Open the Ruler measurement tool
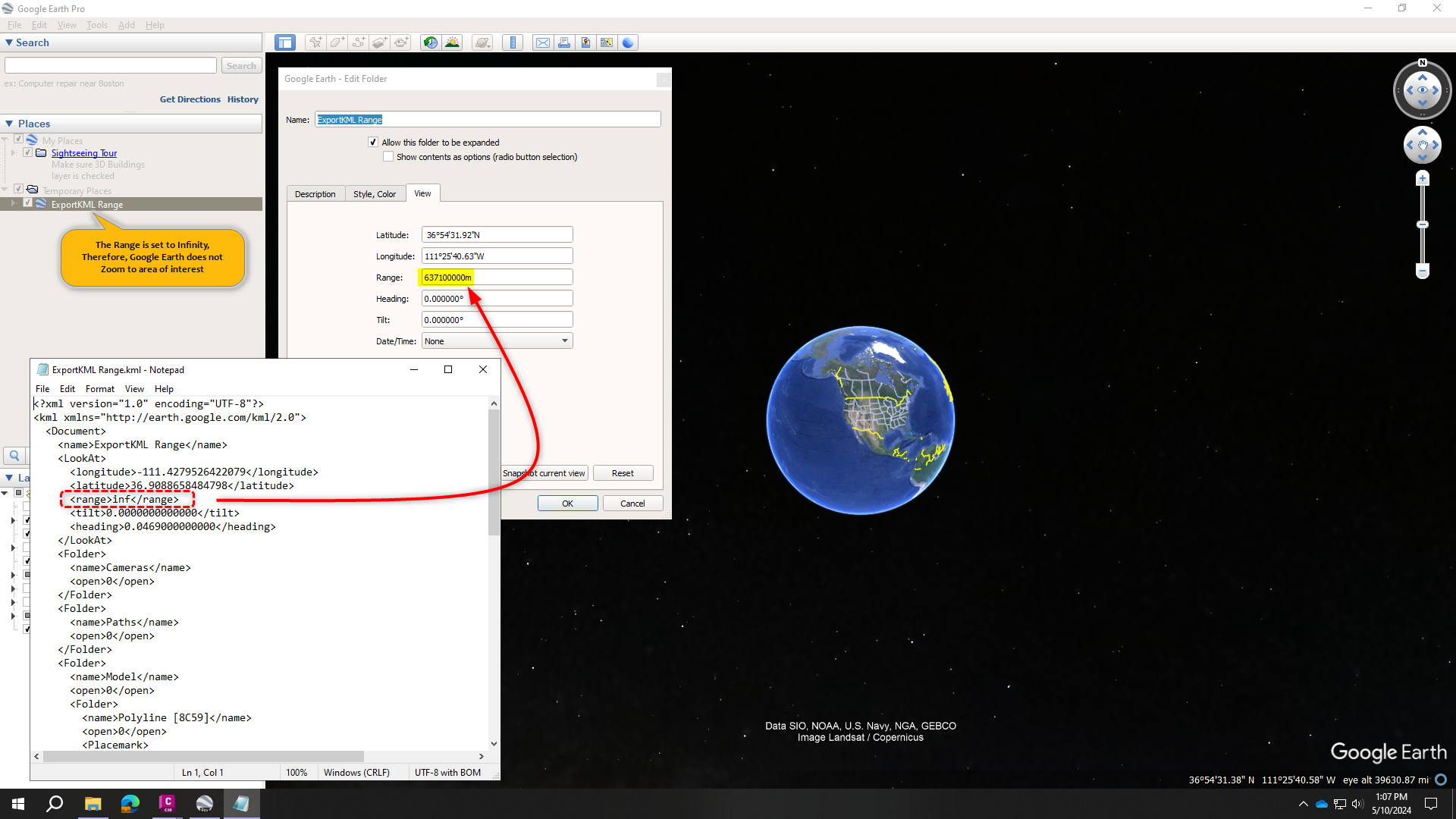1456x819 pixels. (513, 42)
